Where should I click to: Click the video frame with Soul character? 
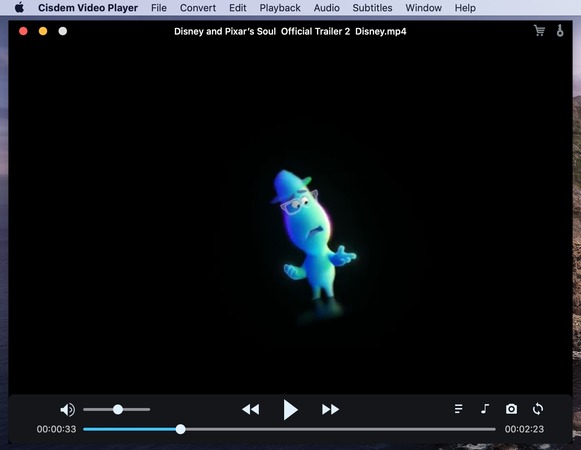(x=290, y=217)
